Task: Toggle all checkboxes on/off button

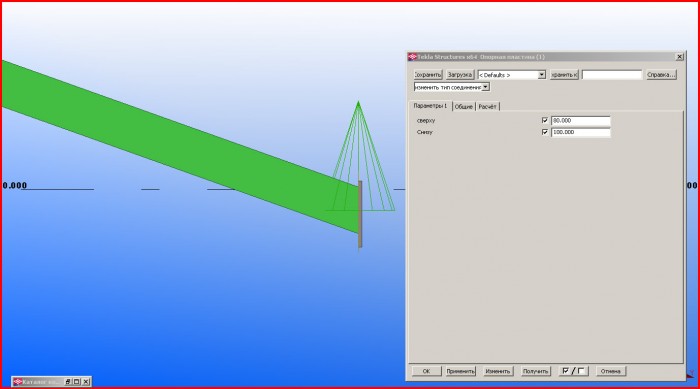Action: pos(574,371)
